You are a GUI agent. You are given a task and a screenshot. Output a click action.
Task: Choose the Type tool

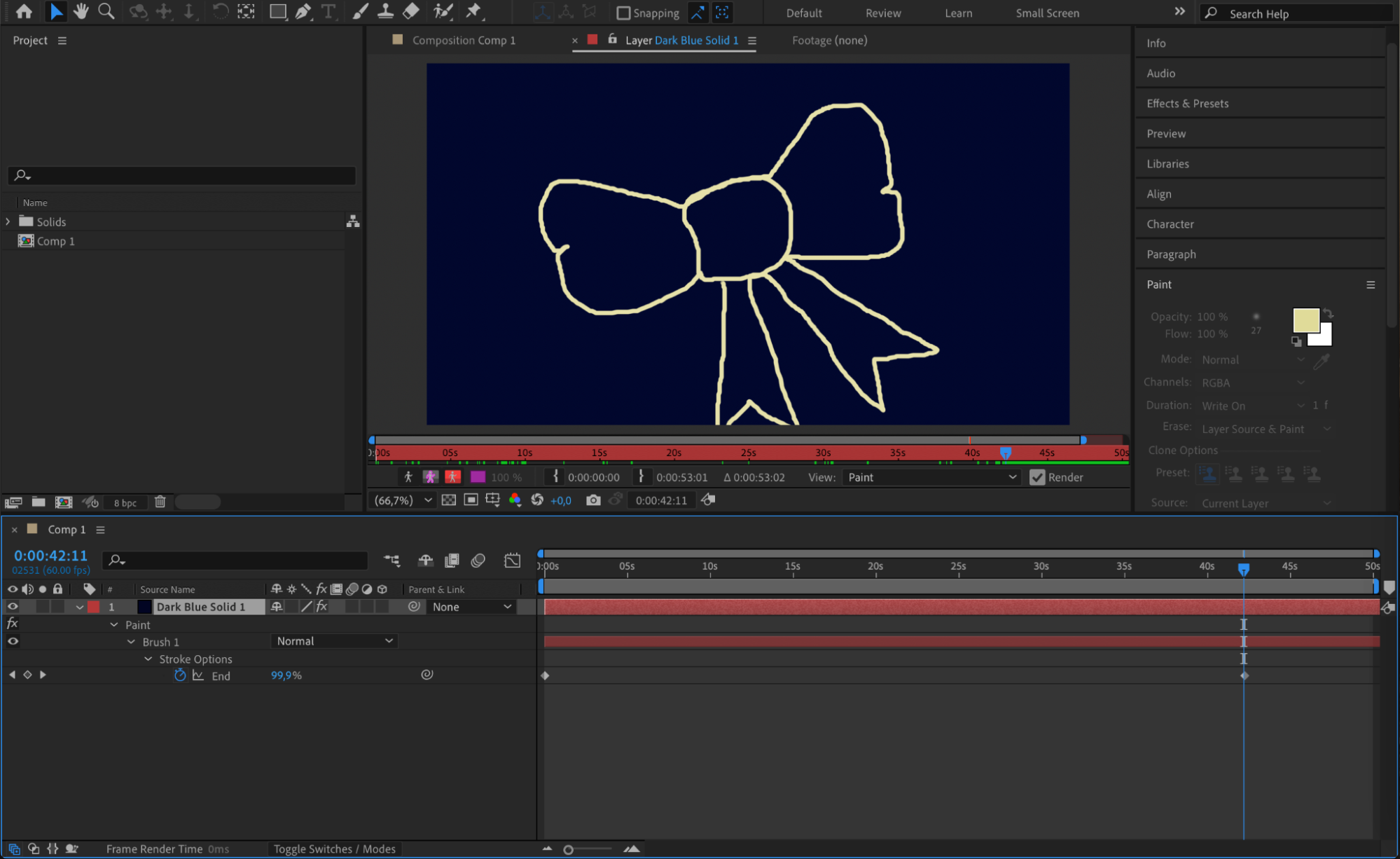(328, 11)
